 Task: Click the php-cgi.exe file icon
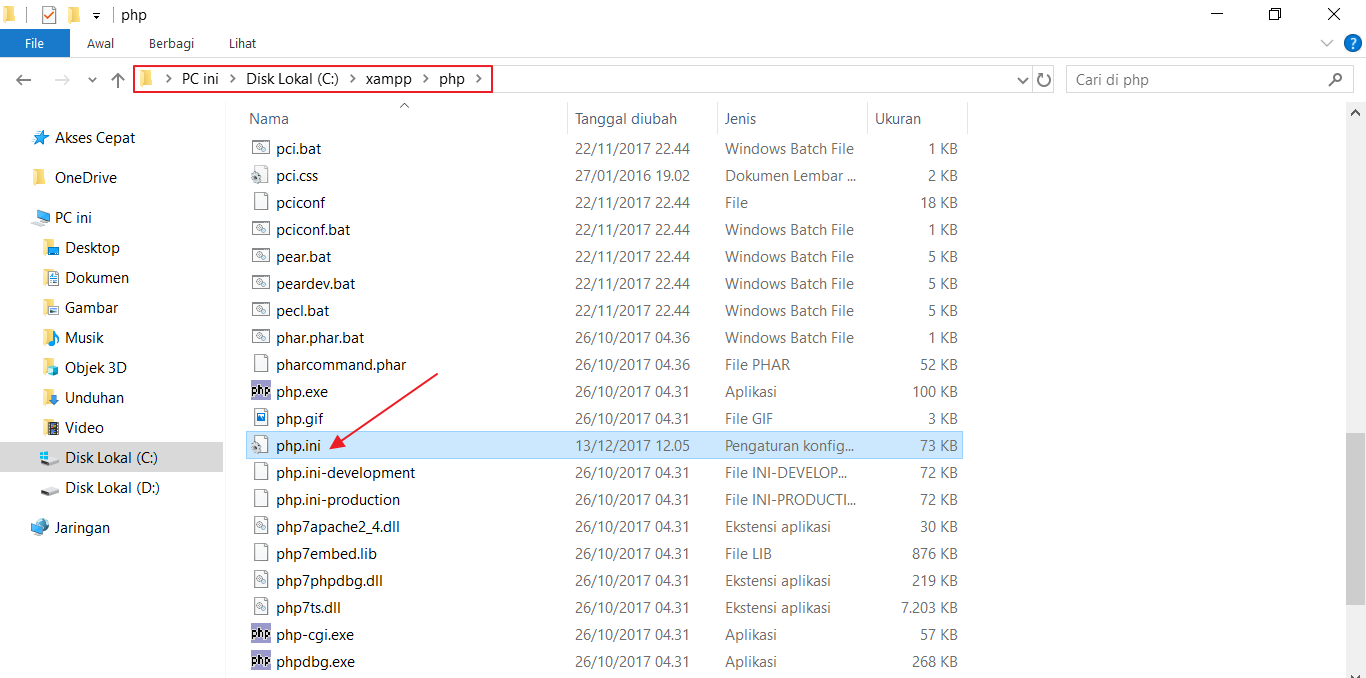[x=260, y=634]
